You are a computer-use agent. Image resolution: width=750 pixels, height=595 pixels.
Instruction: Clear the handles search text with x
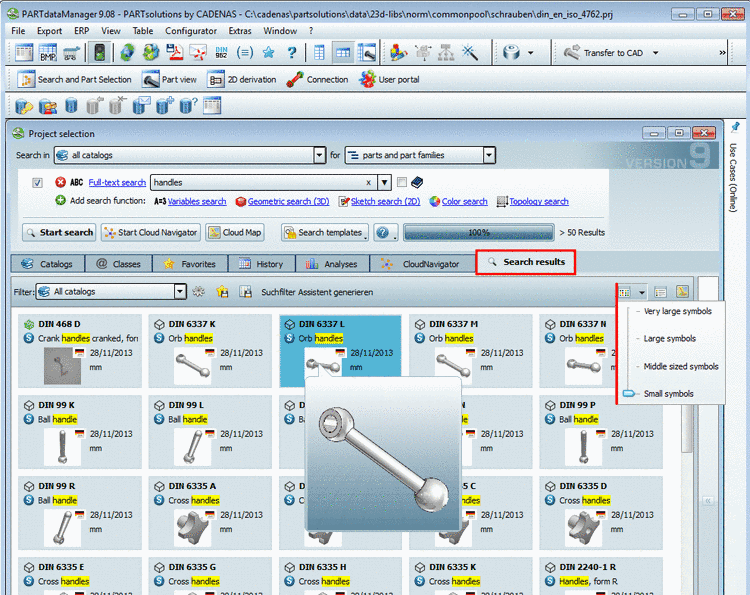tap(368, 182)
